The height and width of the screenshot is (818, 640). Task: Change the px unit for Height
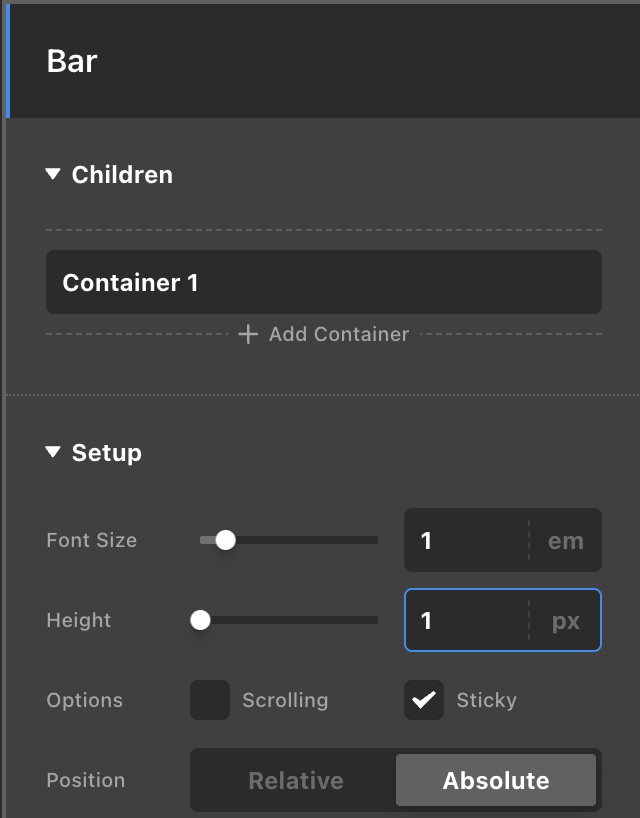pos(565,621)
